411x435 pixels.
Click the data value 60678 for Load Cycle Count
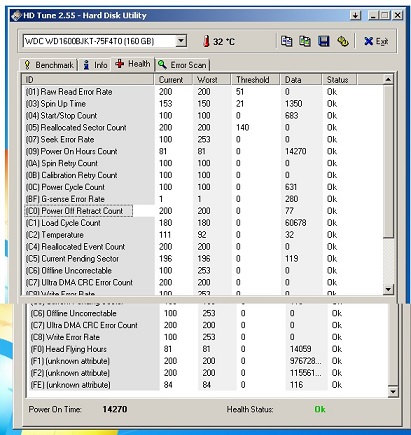point(295,223)
